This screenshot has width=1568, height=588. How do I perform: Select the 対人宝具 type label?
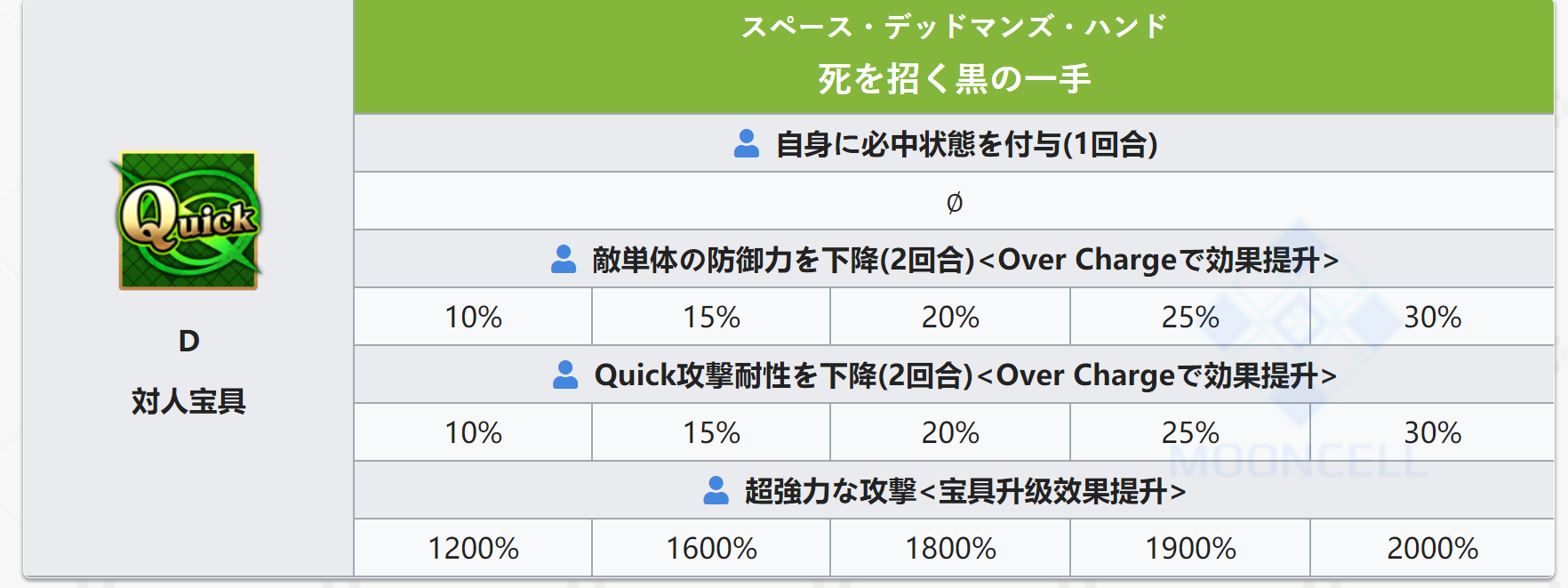coord(188,401)
